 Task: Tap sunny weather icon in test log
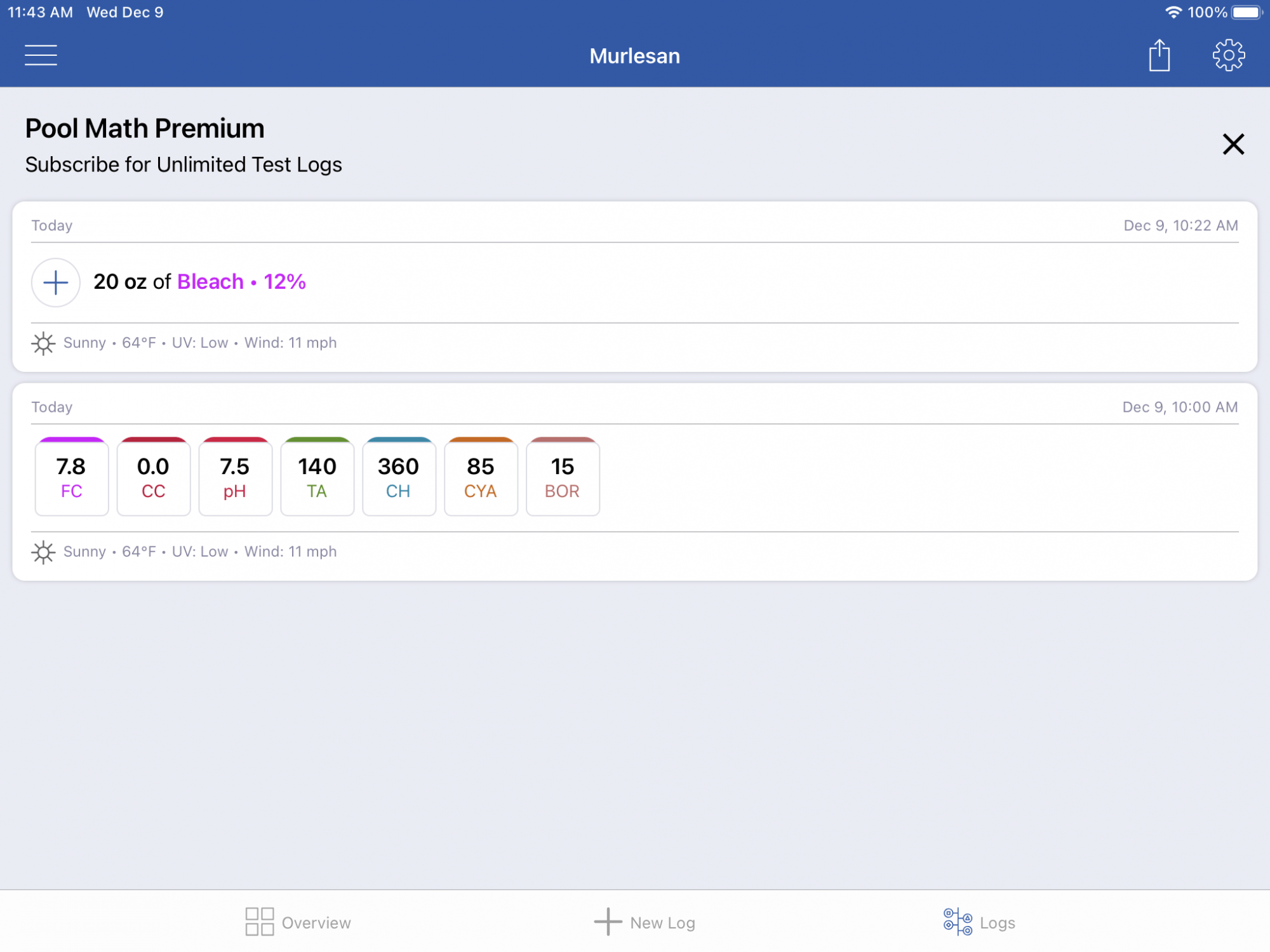click(43, 552)
